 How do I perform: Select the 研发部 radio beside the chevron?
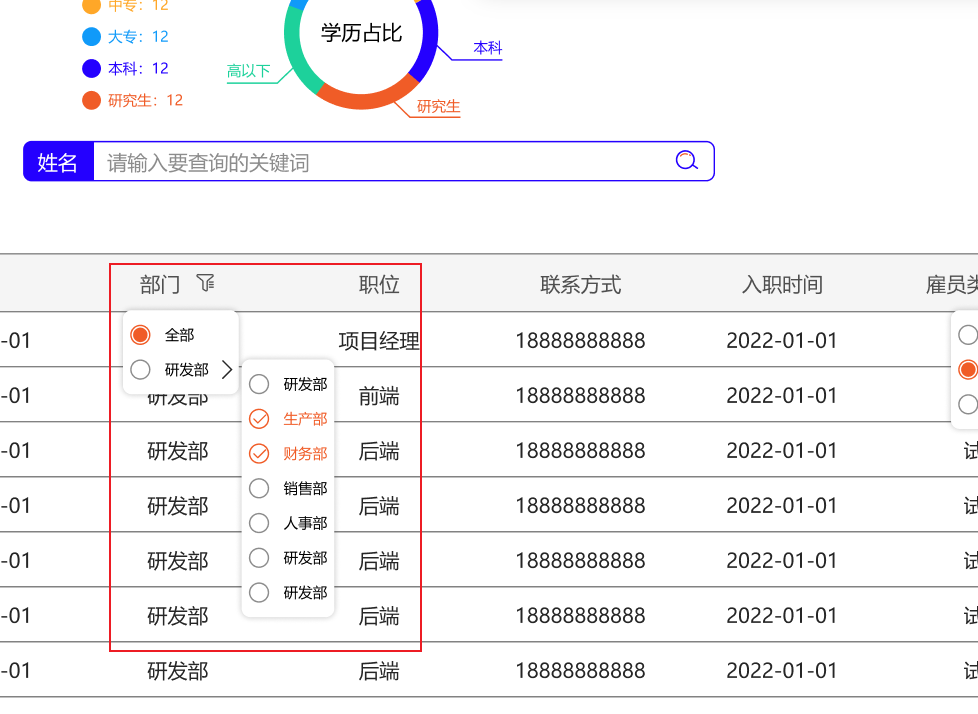click(141, 370)
